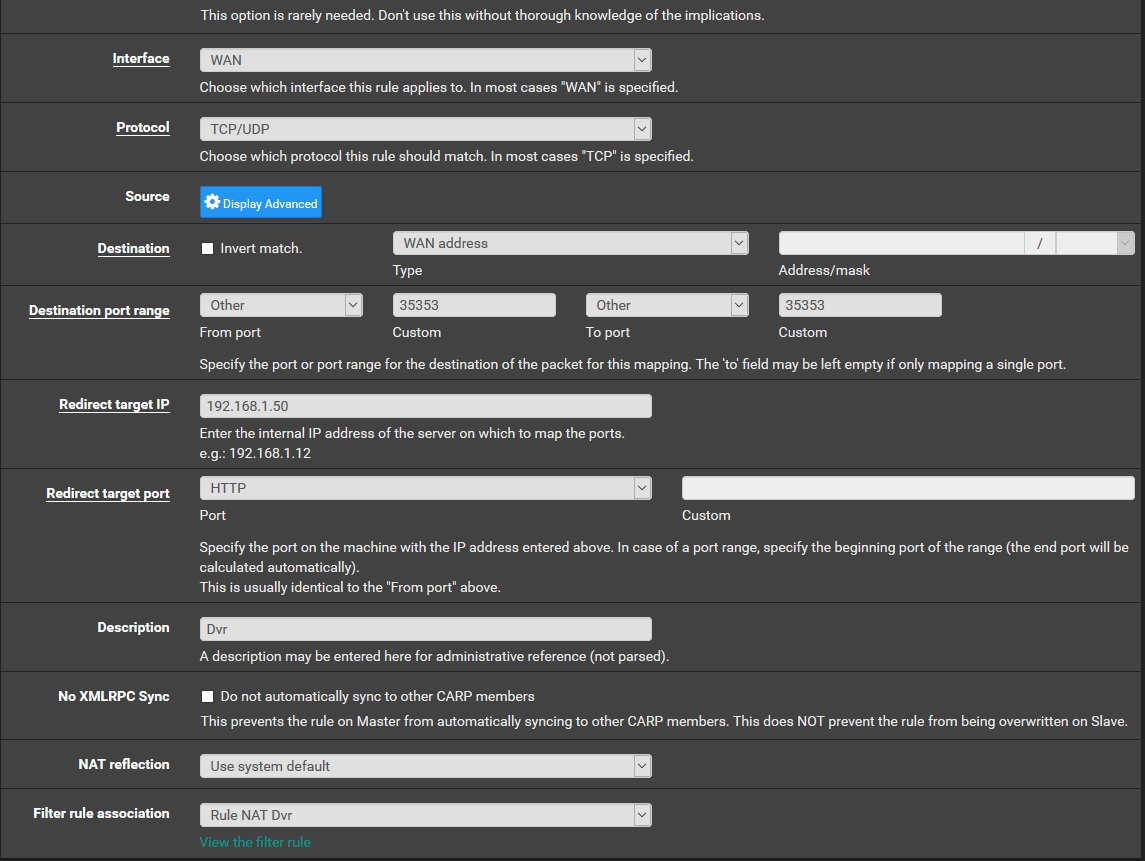
Task: Click the To port Custom field
Action: (860, 305)
